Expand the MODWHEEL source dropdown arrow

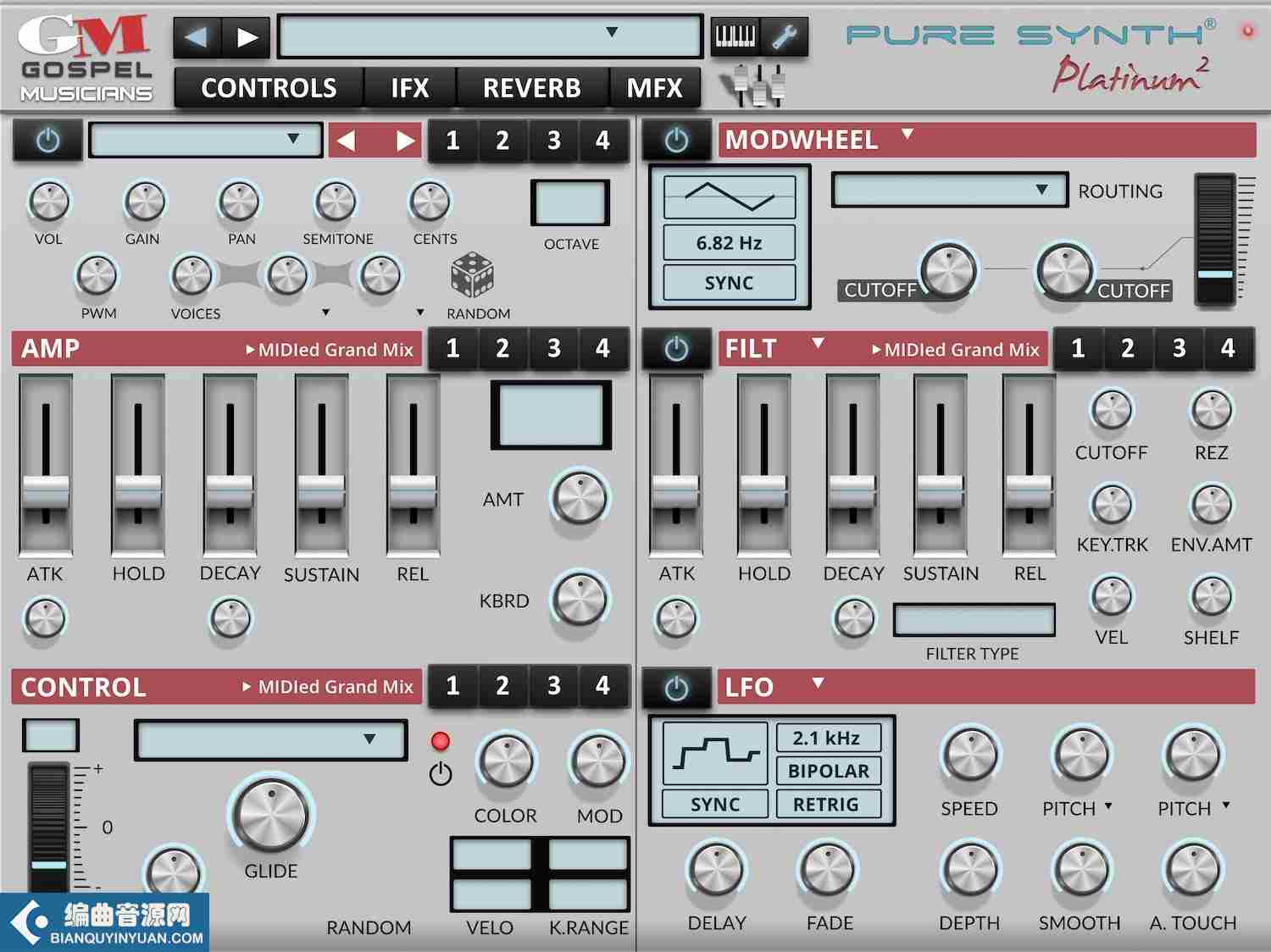pos(907,134)
